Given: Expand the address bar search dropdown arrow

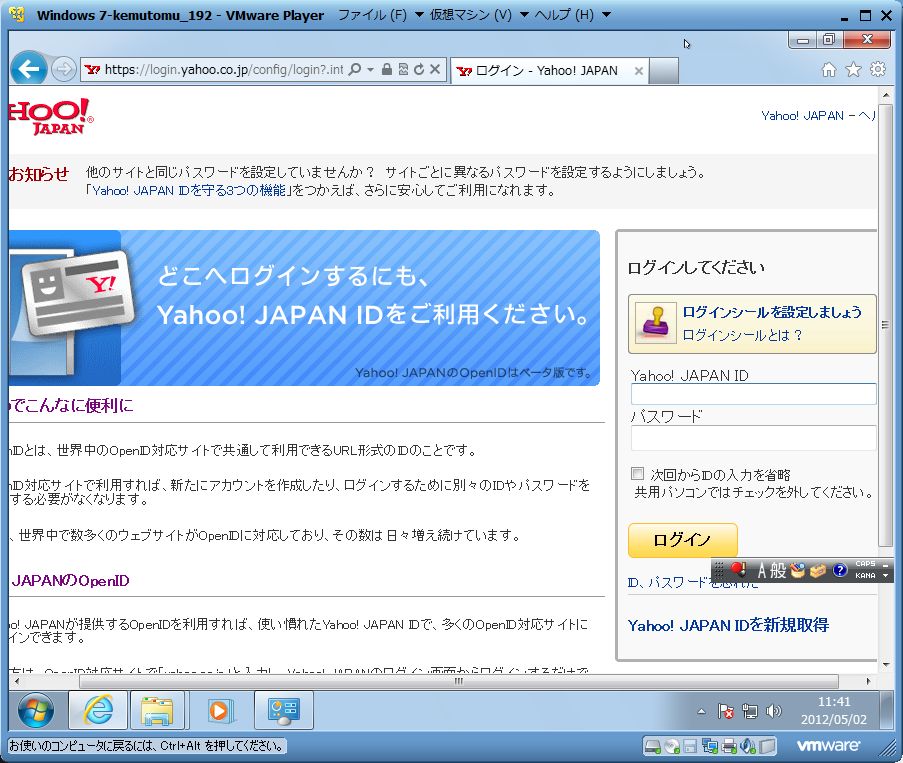Looking at the screenshot, I should point(370,70).
